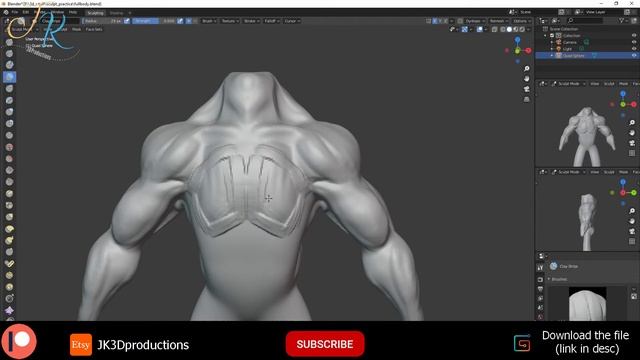Select the Pinch brush tool
This screenshot has width=640, height=360.
click(9, 205)
